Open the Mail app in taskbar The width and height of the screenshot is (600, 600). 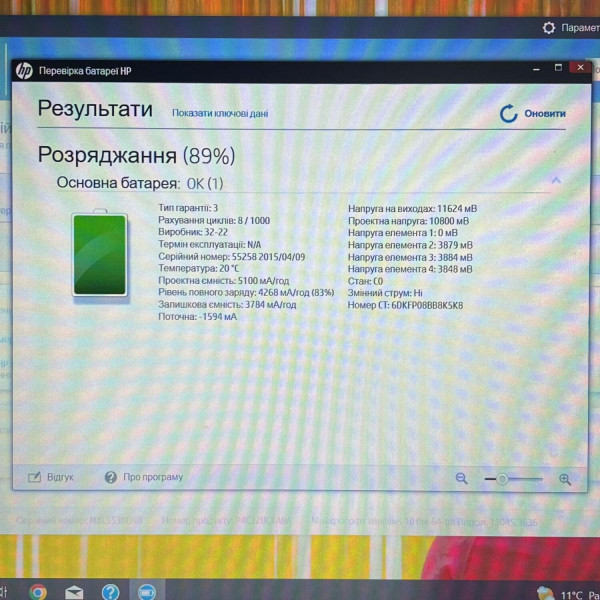[x=74, y=593]
